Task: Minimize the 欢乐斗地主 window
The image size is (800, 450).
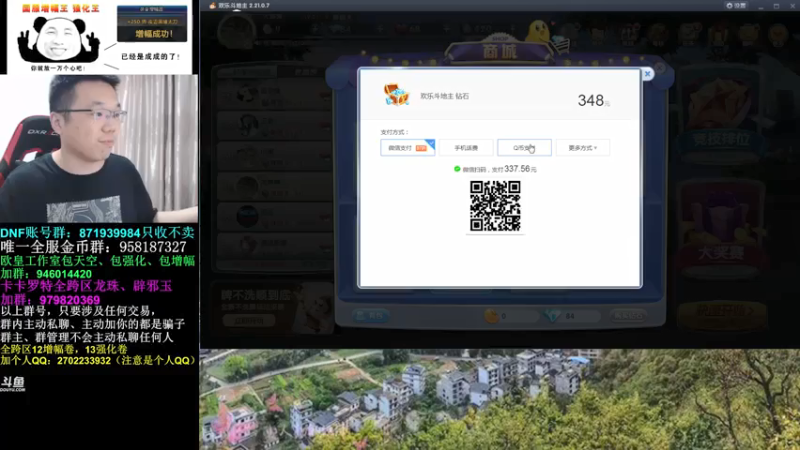Action: [x=761, y=6]
